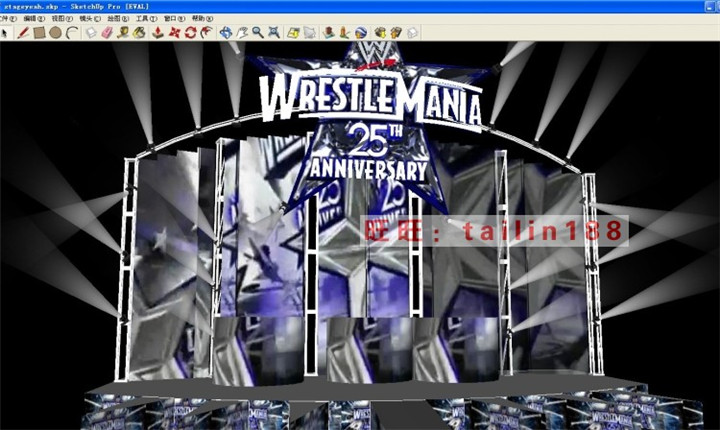Click the Zoom Extents icon

[x=274, y=33]
